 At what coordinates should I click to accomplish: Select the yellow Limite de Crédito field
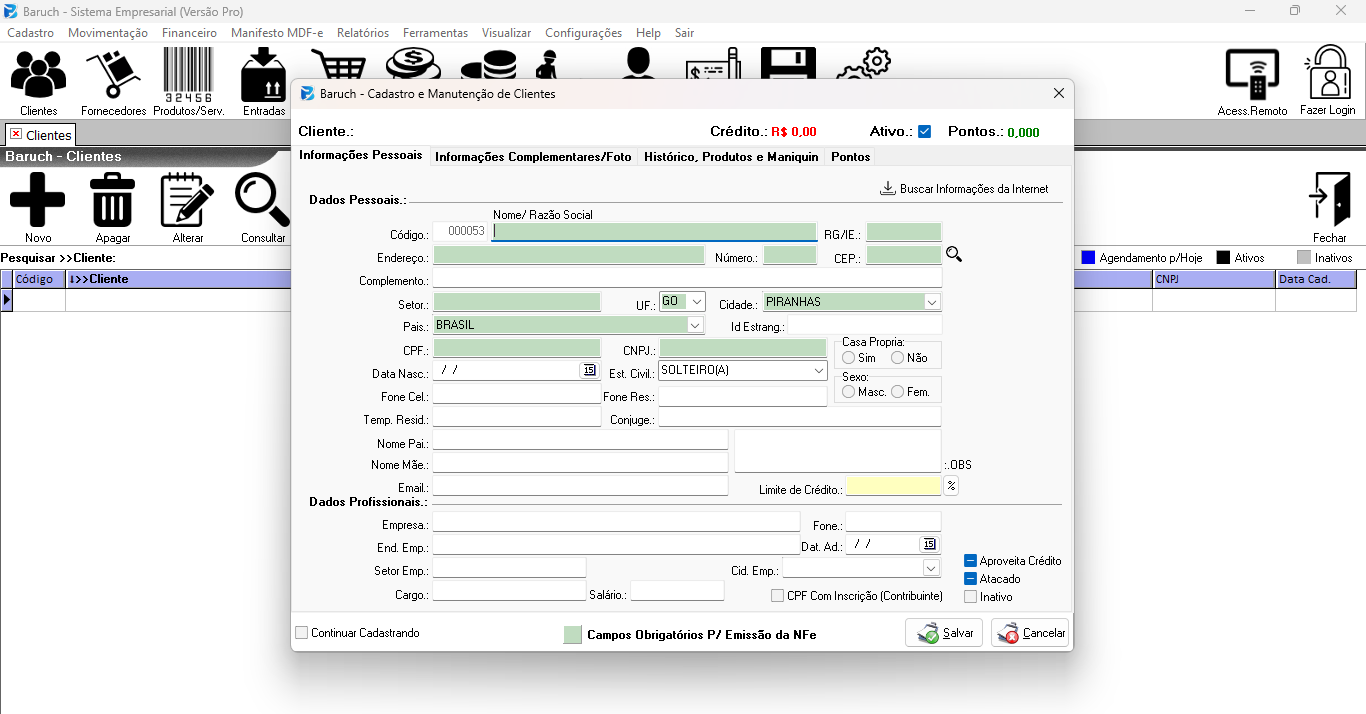tap(894, 486)
